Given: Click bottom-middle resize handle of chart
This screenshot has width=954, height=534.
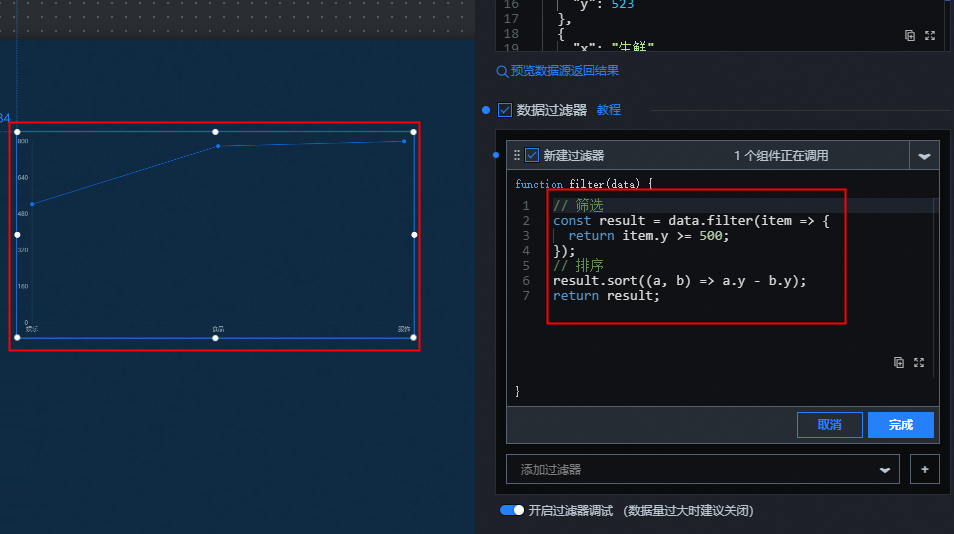Looking at the screenshot, I should pos(215,338).
